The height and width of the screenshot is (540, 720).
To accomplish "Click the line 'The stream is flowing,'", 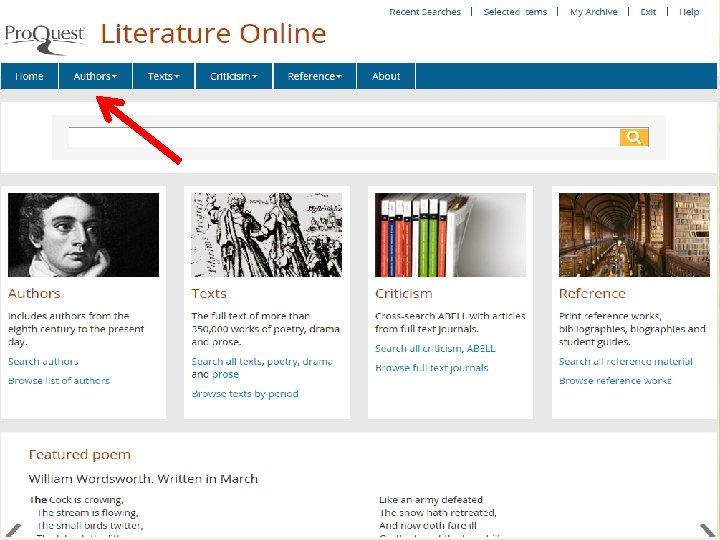I will [88, 512].
